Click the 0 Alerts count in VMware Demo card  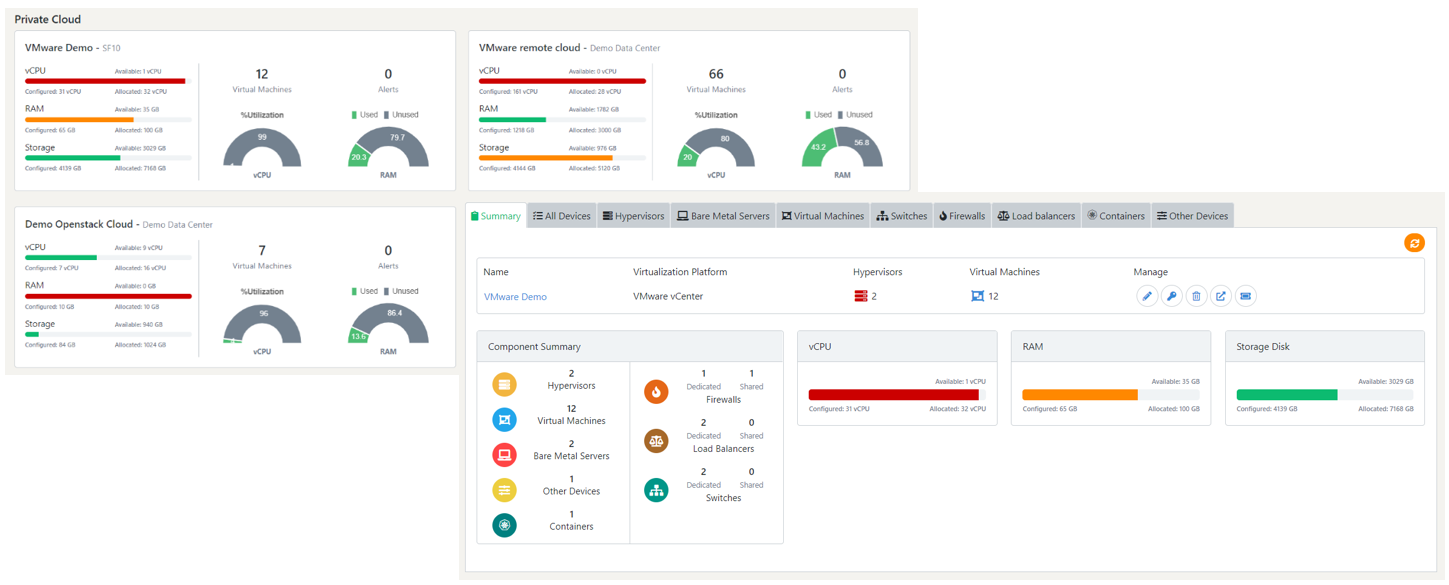point(388,74)
